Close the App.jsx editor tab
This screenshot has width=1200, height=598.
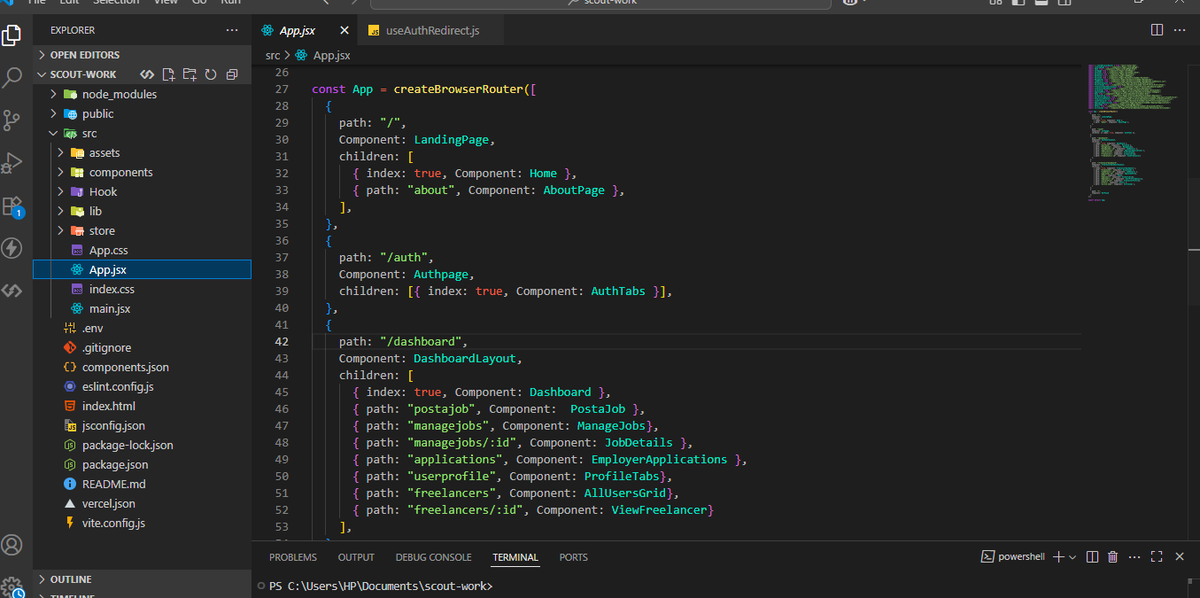[344, 31]
